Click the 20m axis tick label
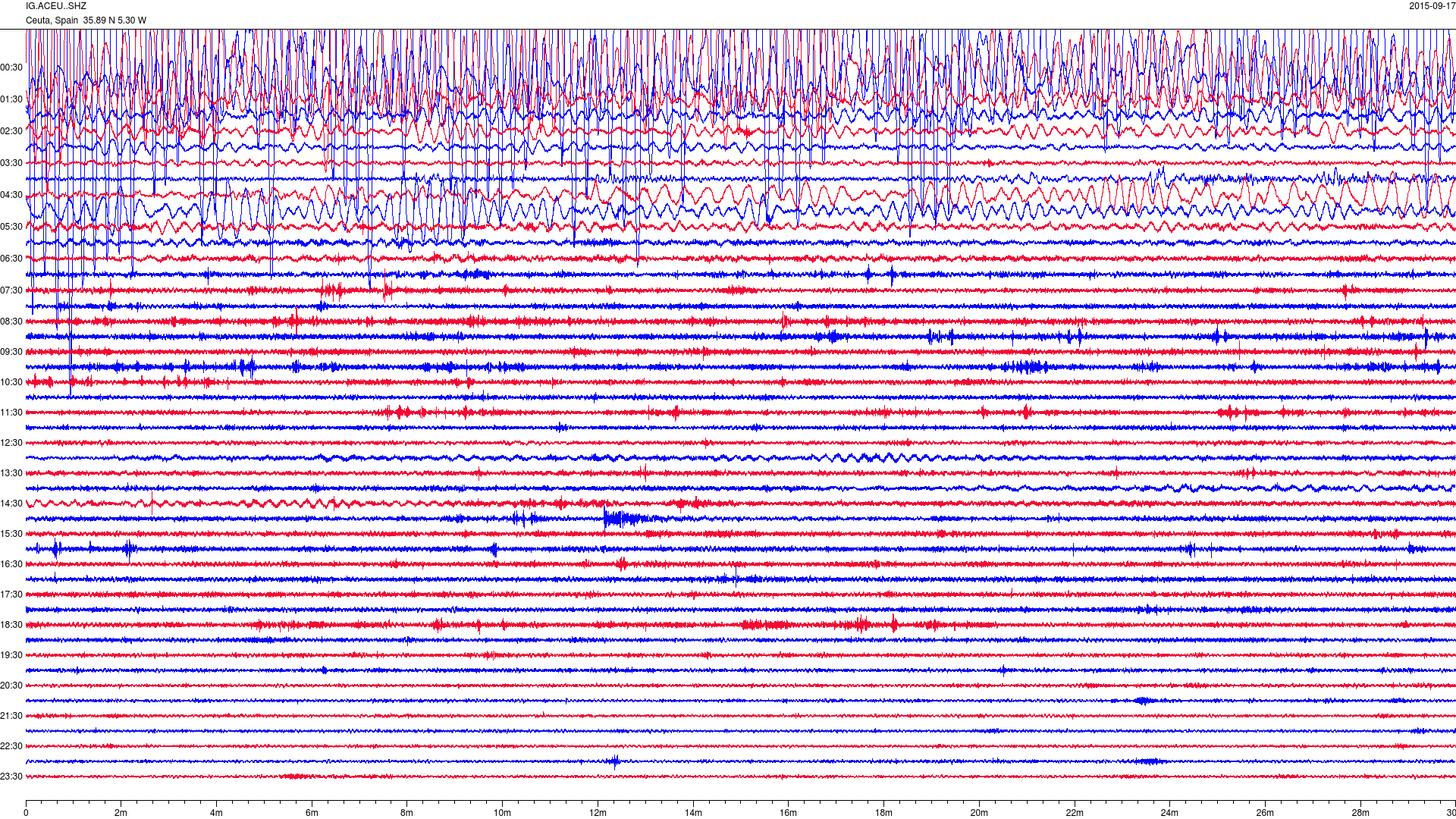Screen dimensions: 1456x819 pyautogui.click(x=979, y=813)
